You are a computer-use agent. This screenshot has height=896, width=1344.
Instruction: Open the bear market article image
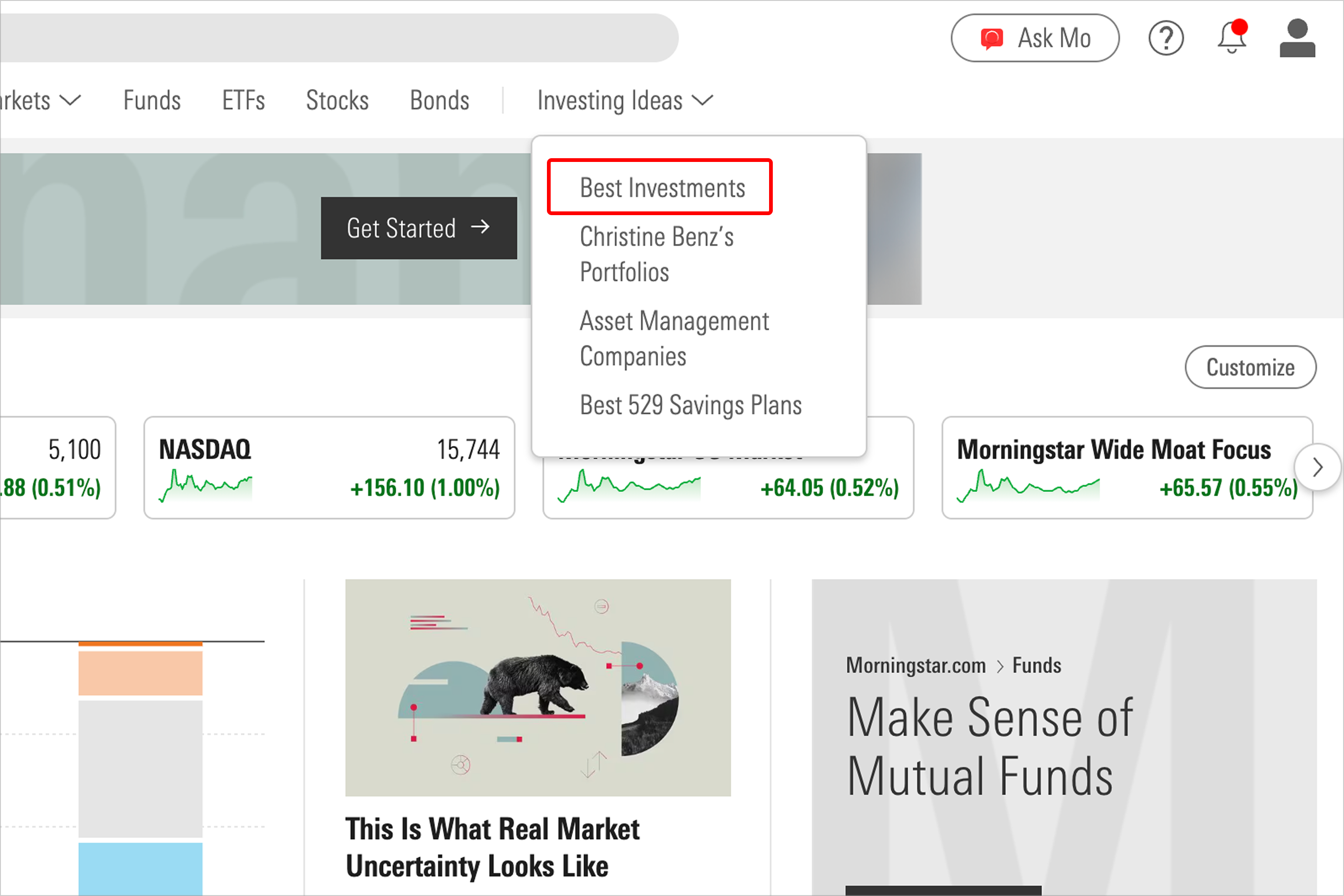(538, 687)
